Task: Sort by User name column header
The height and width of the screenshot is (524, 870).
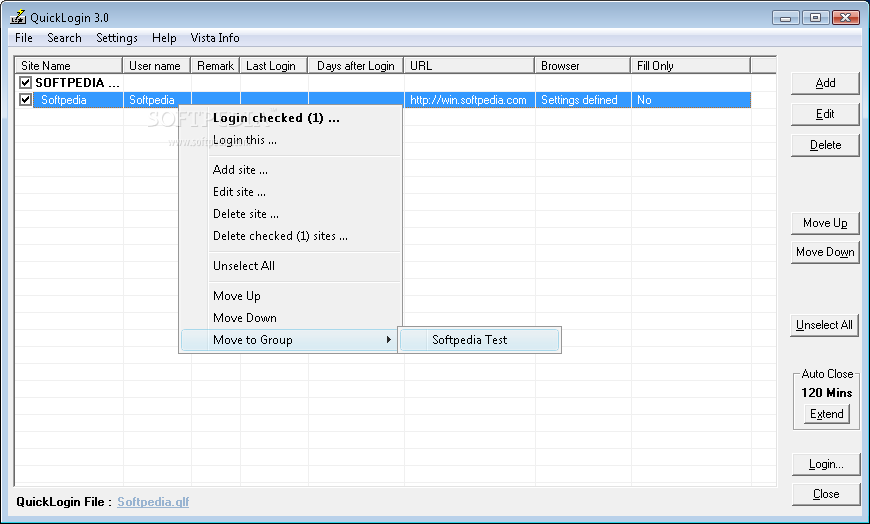Action: pyautogui.click(x=156, y=66)
